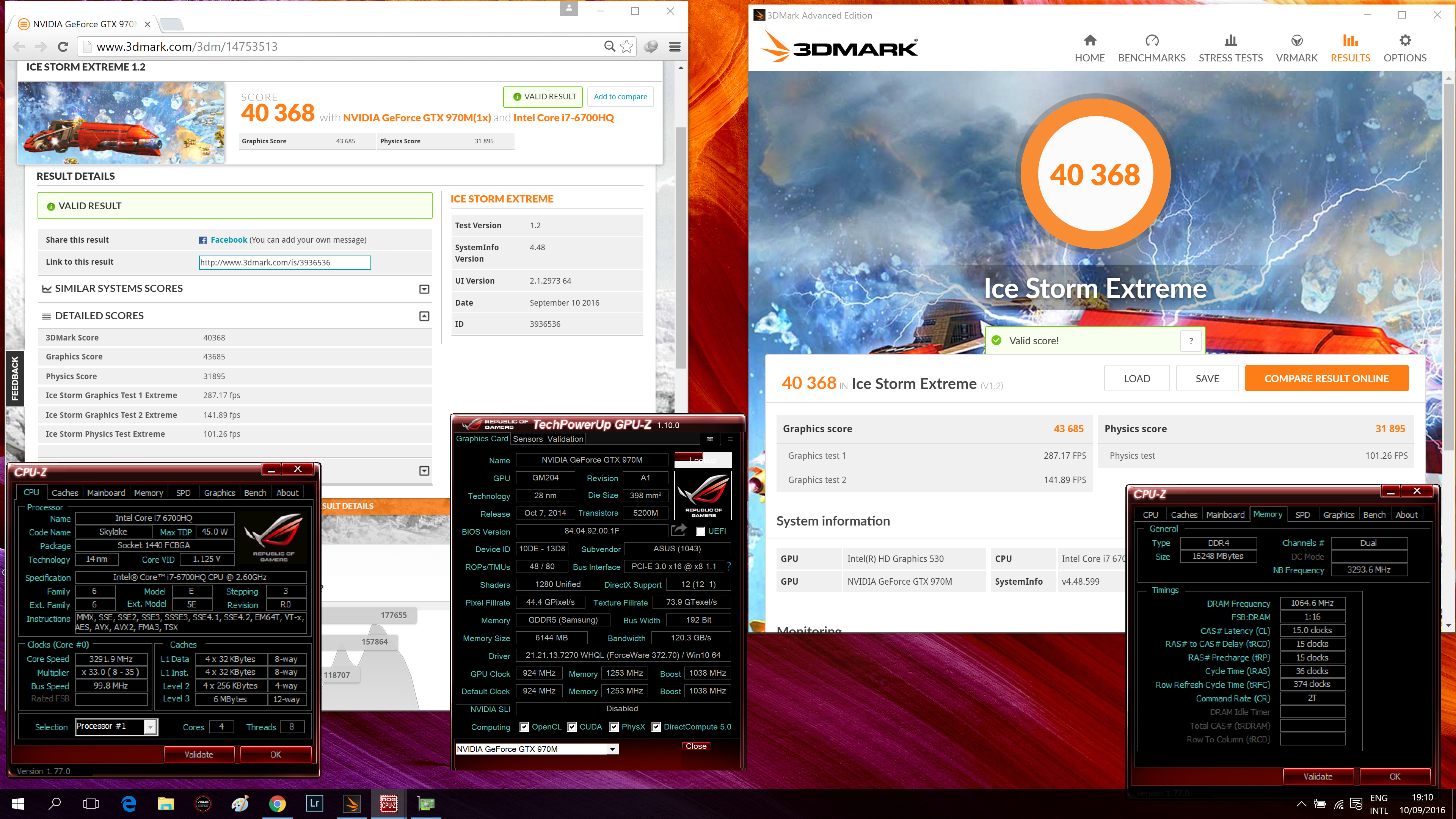
Task: Click the Bus Interface question mark in GPU-Z
Action: pyautogui.click(x=729, y=566)
